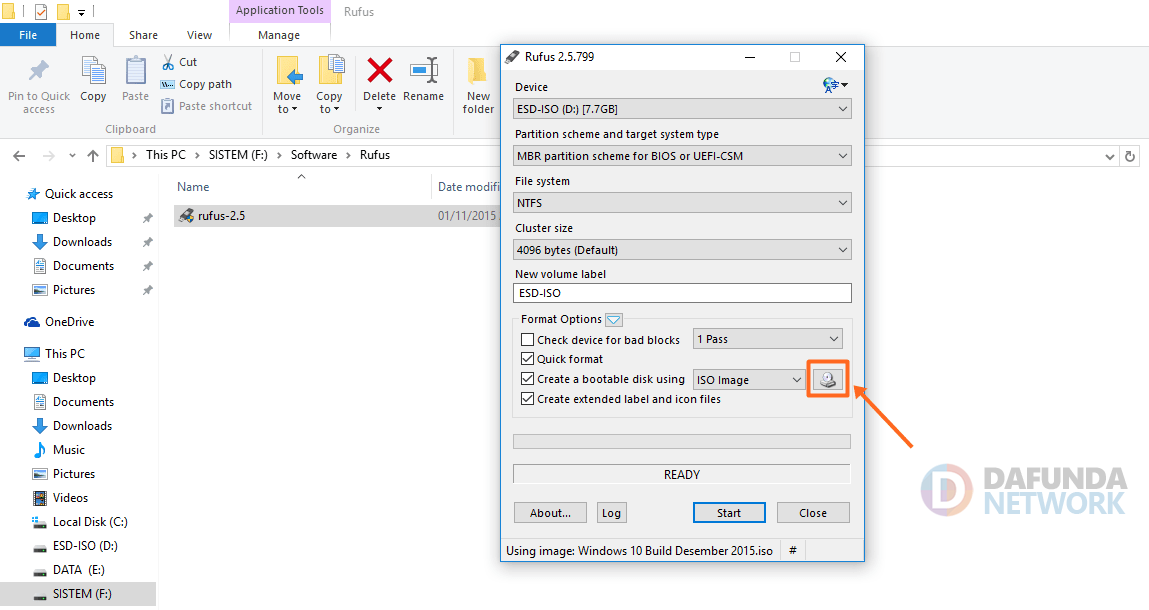
Task: Switch to the View ribbon tab
Action: click(x=199, y=35)
